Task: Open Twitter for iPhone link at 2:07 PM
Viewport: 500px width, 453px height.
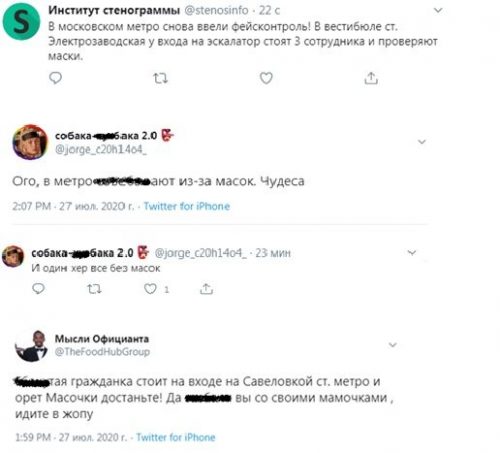Action: tap(187, 206)
